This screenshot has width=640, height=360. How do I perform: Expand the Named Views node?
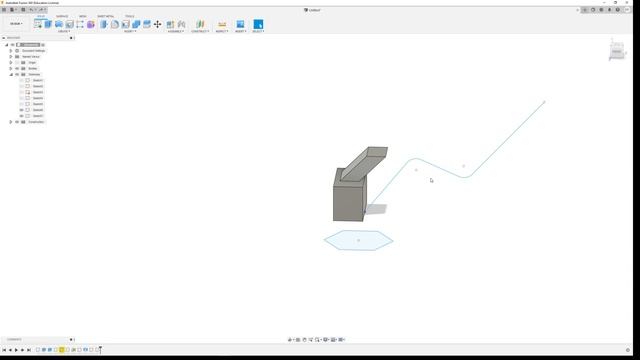pos(11,57)
